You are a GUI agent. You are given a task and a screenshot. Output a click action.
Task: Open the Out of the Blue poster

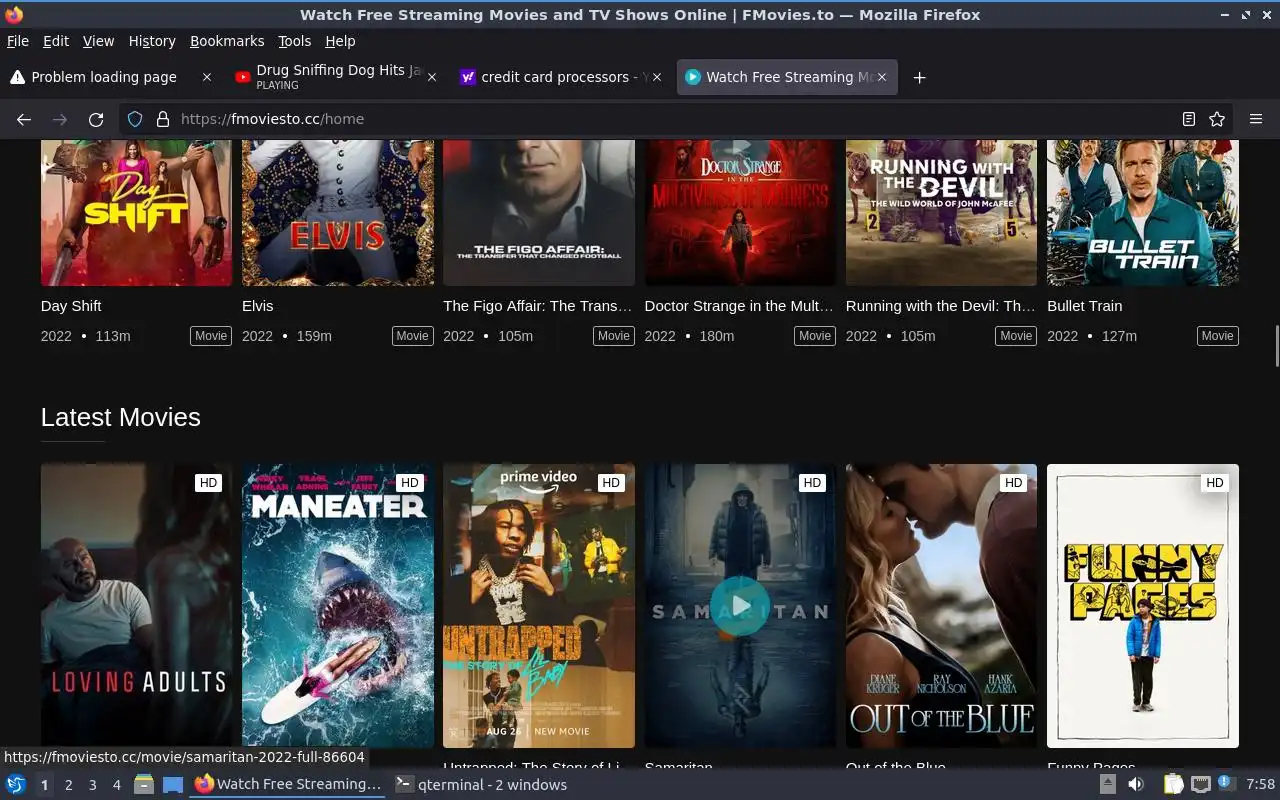[x=941, y=606]
